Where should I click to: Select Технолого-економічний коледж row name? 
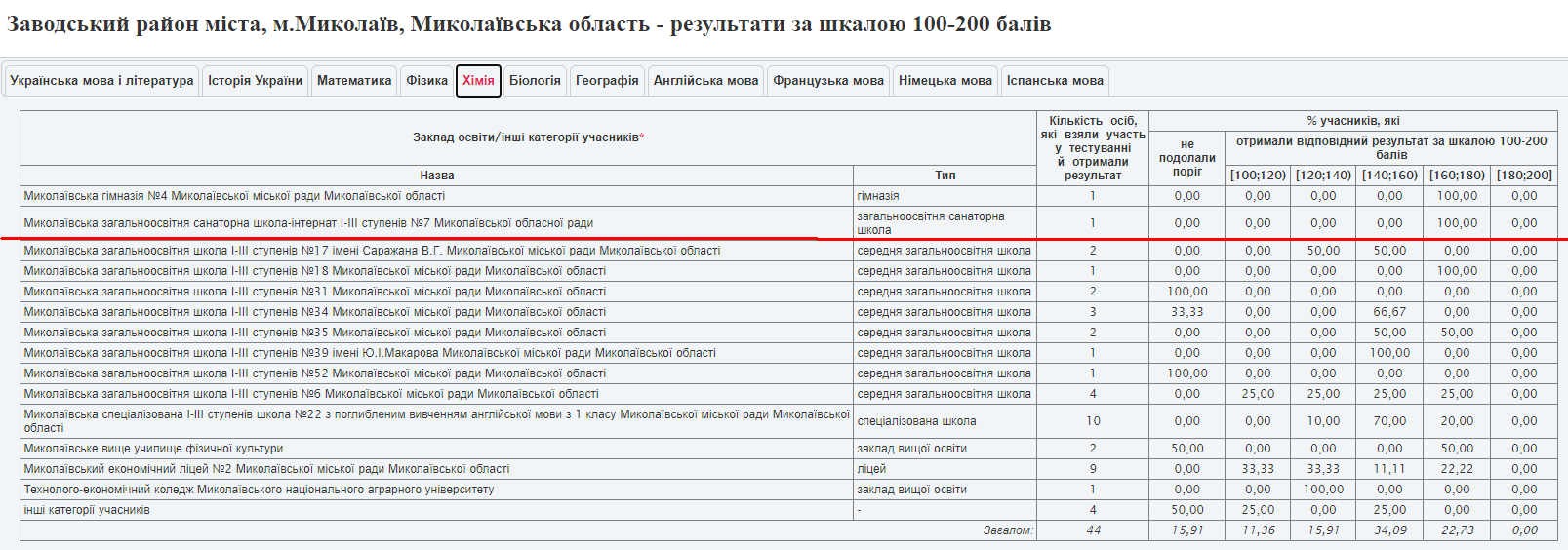click(259, 490)
